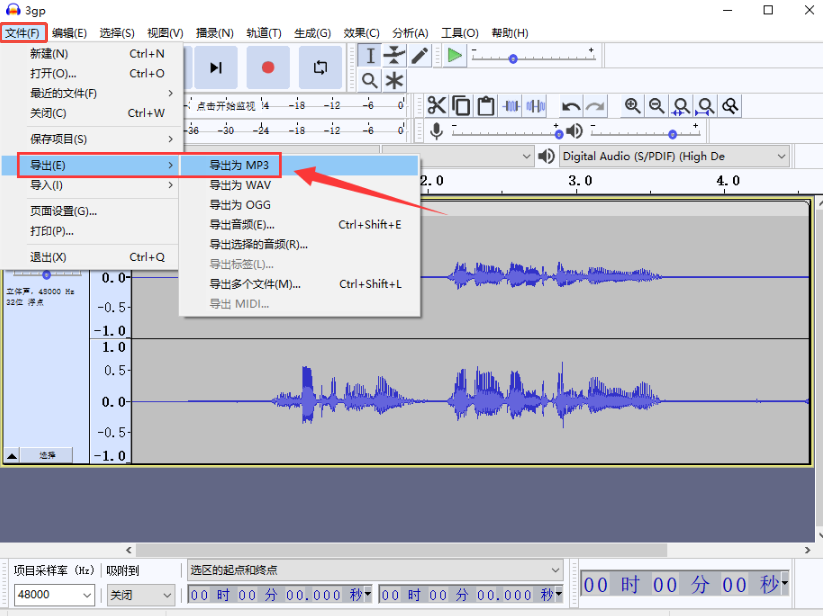
Task: Select 导出多个文件(M)... in the submenu
Action: pyautogui.click(x=299, y=284)
